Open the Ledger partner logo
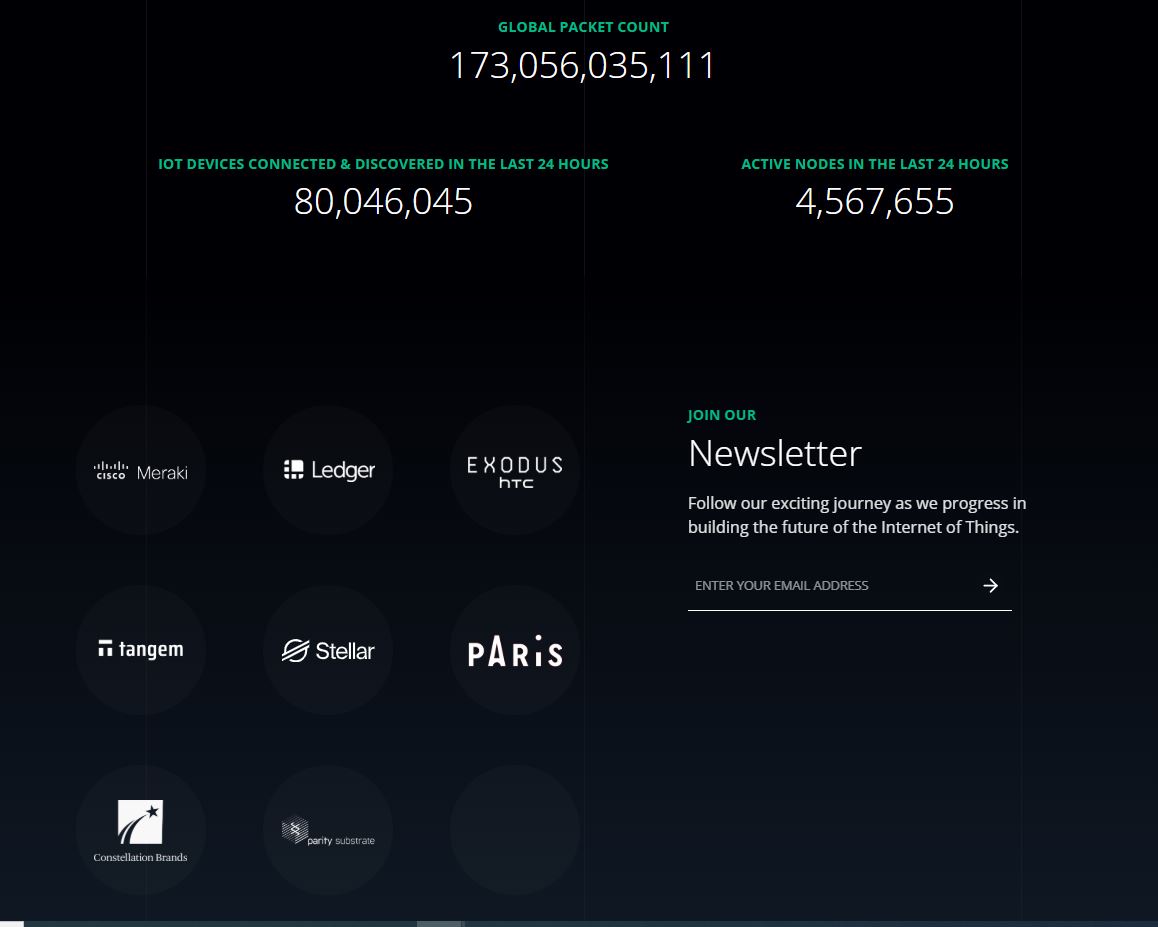Screen dimensions: 1158x927 point(329,471)
